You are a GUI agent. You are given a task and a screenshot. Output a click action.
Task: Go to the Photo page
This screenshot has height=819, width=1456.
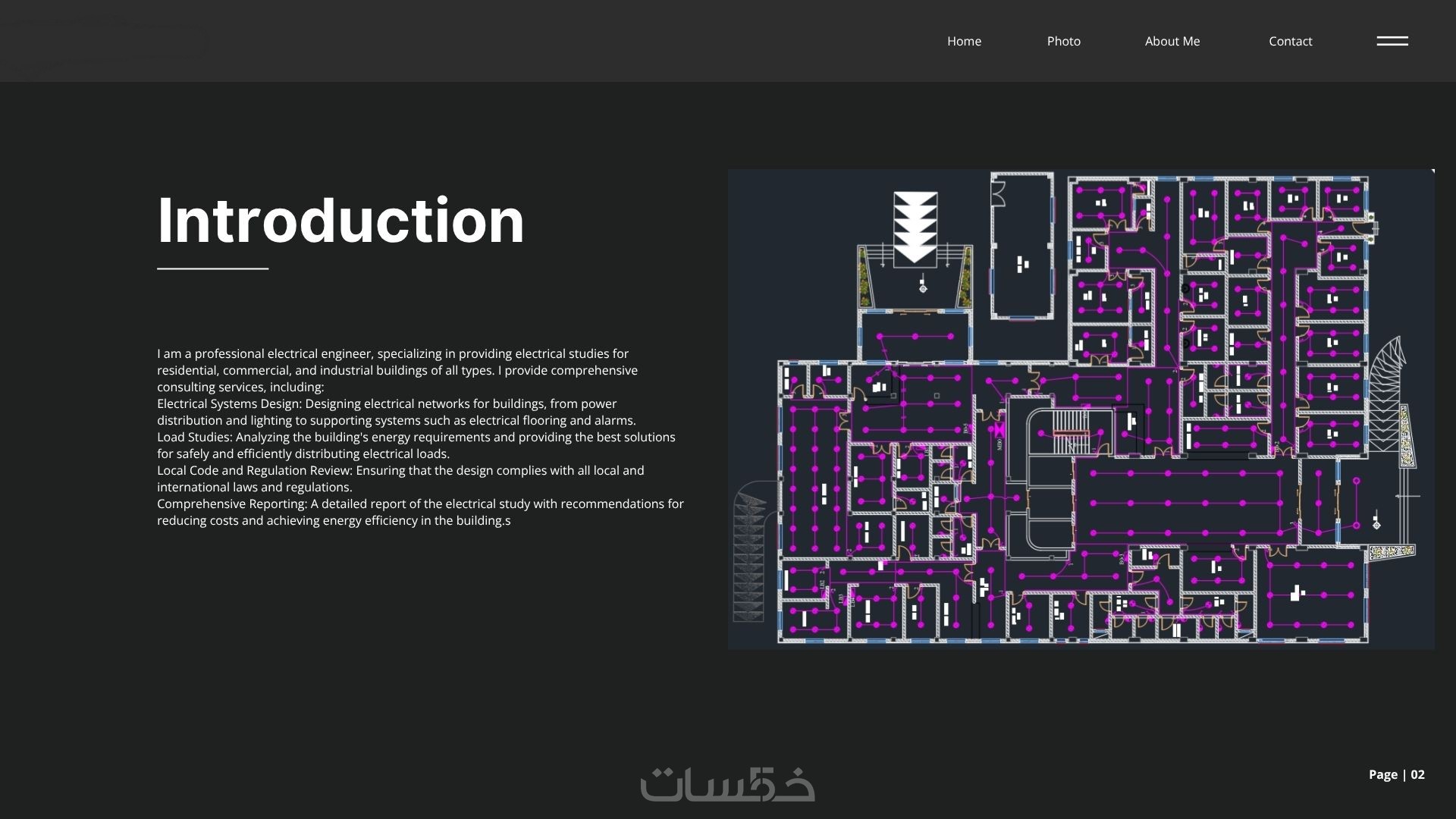click(1063, 41)
